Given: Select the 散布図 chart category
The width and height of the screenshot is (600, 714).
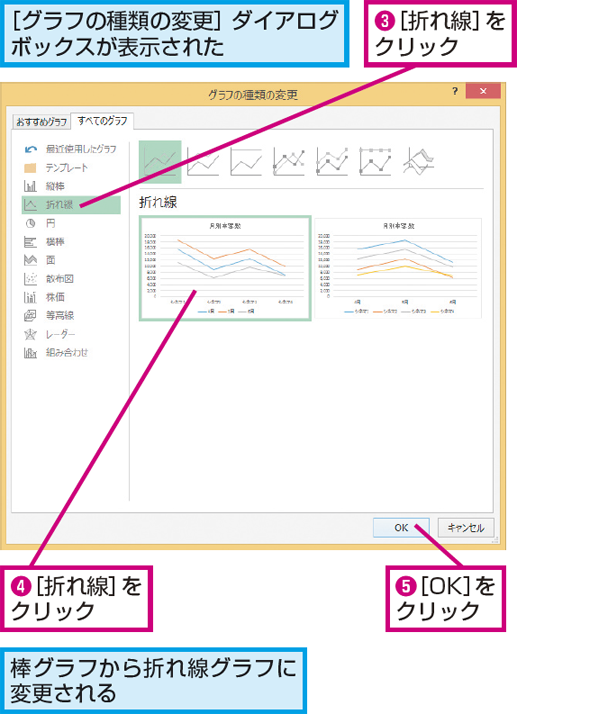Looking at the screenshot, I should point(71,279).
